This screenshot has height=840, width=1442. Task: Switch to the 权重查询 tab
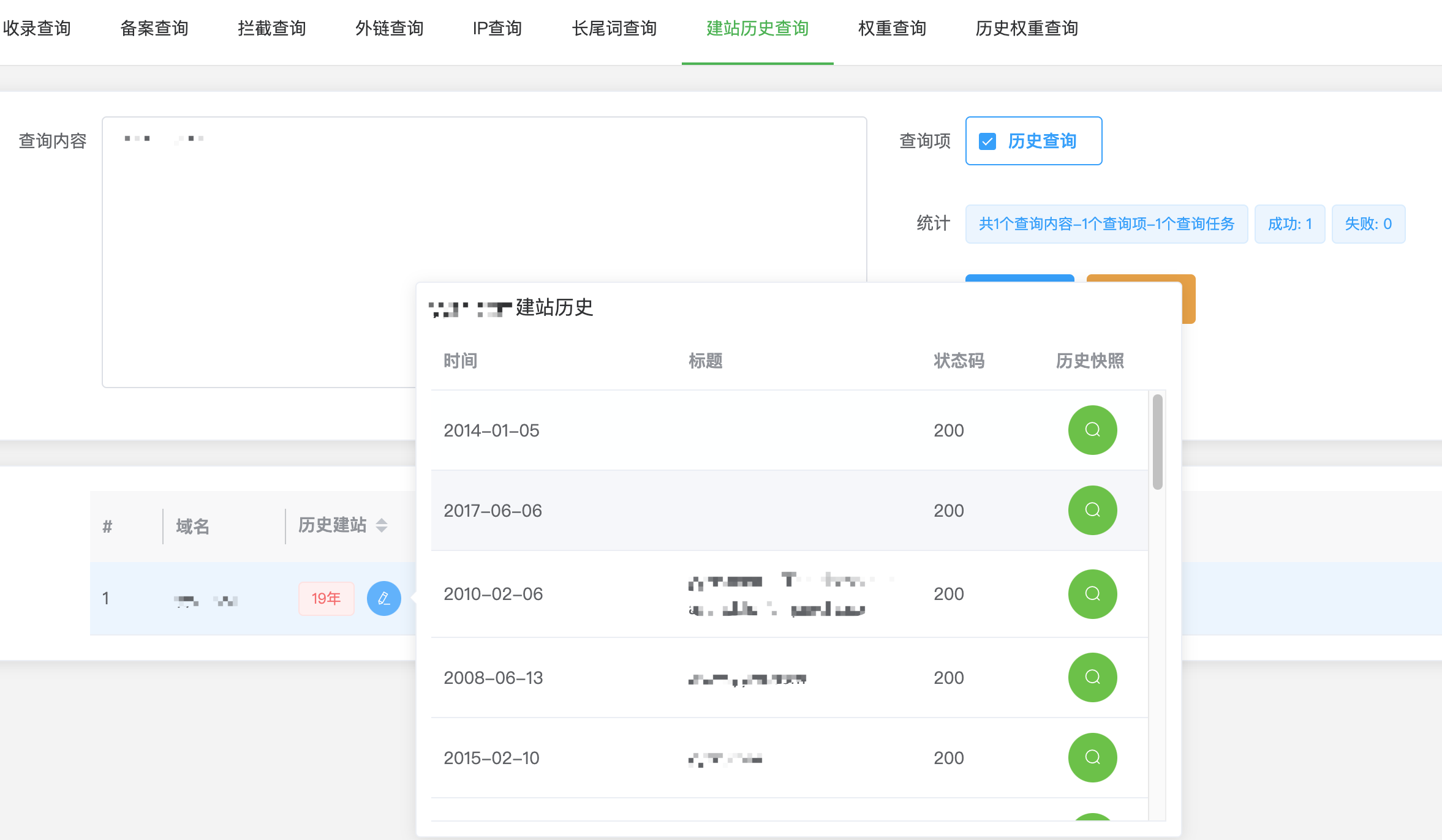click(x=893, y=28)
